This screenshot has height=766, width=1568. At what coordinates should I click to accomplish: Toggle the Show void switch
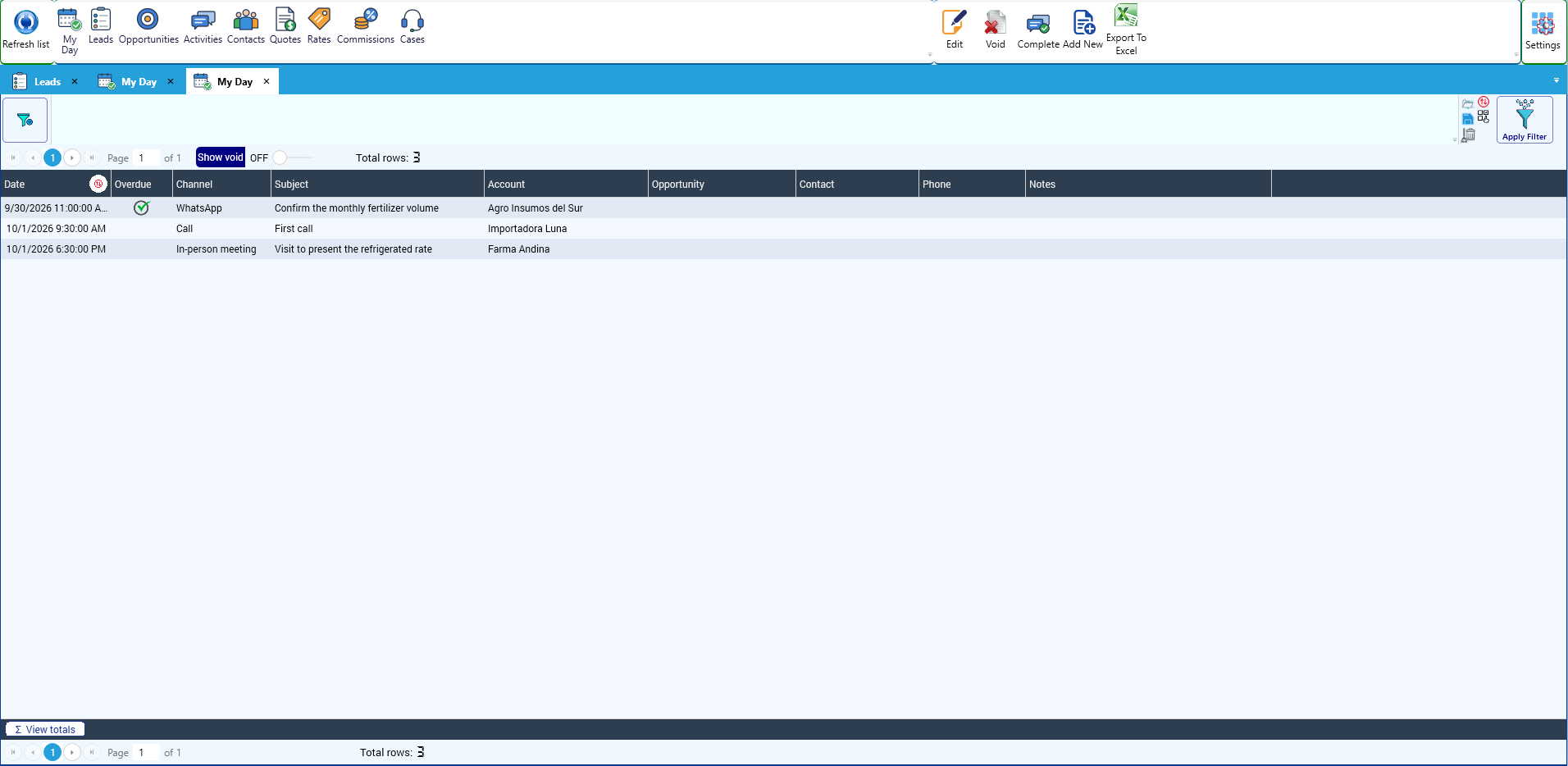(292, 157)
